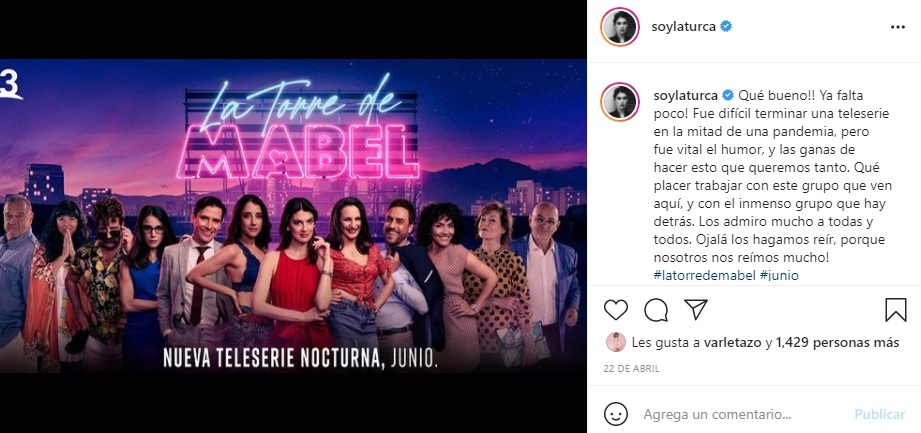
Task: Click the verified badge in header
Action: pyautogui.click(x=726, y=26)
